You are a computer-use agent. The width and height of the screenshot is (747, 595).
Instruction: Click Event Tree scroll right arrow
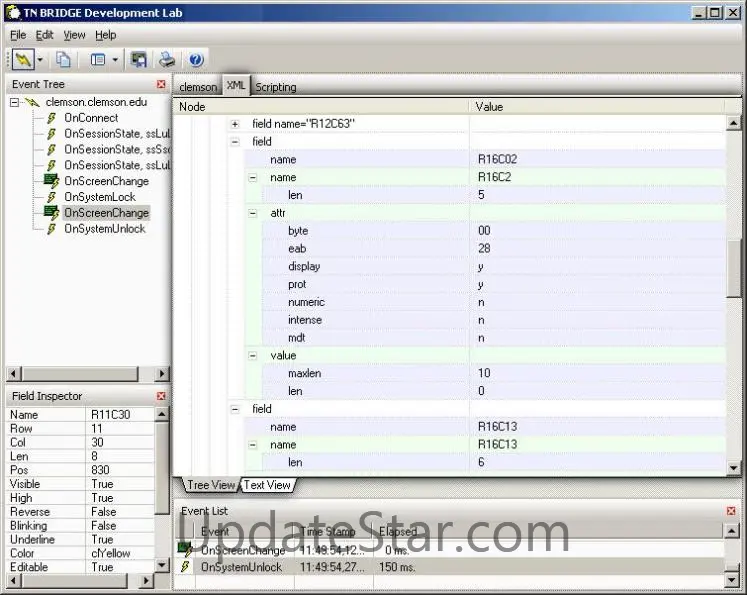[x=162, y=373]
